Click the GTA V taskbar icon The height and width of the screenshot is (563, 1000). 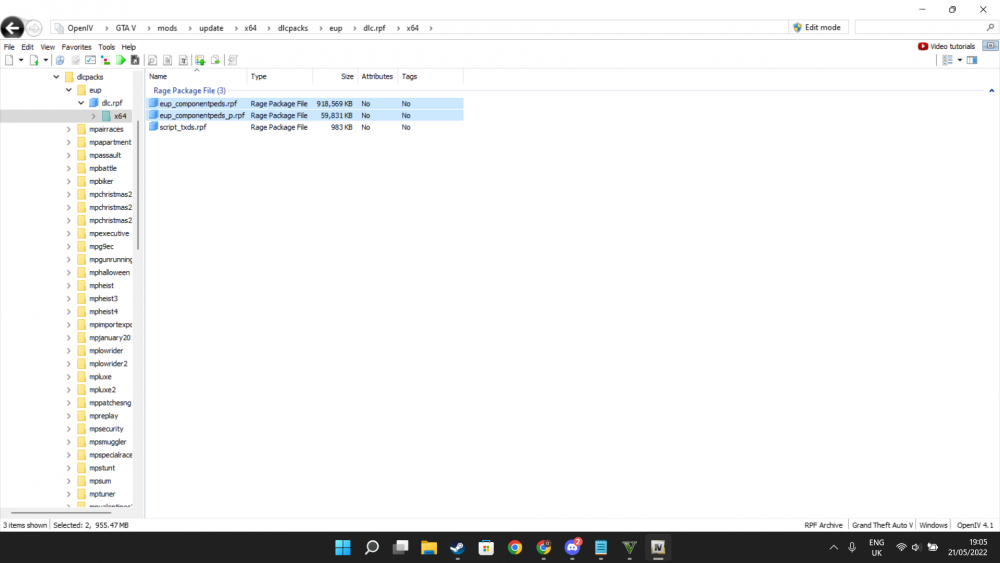629,547
